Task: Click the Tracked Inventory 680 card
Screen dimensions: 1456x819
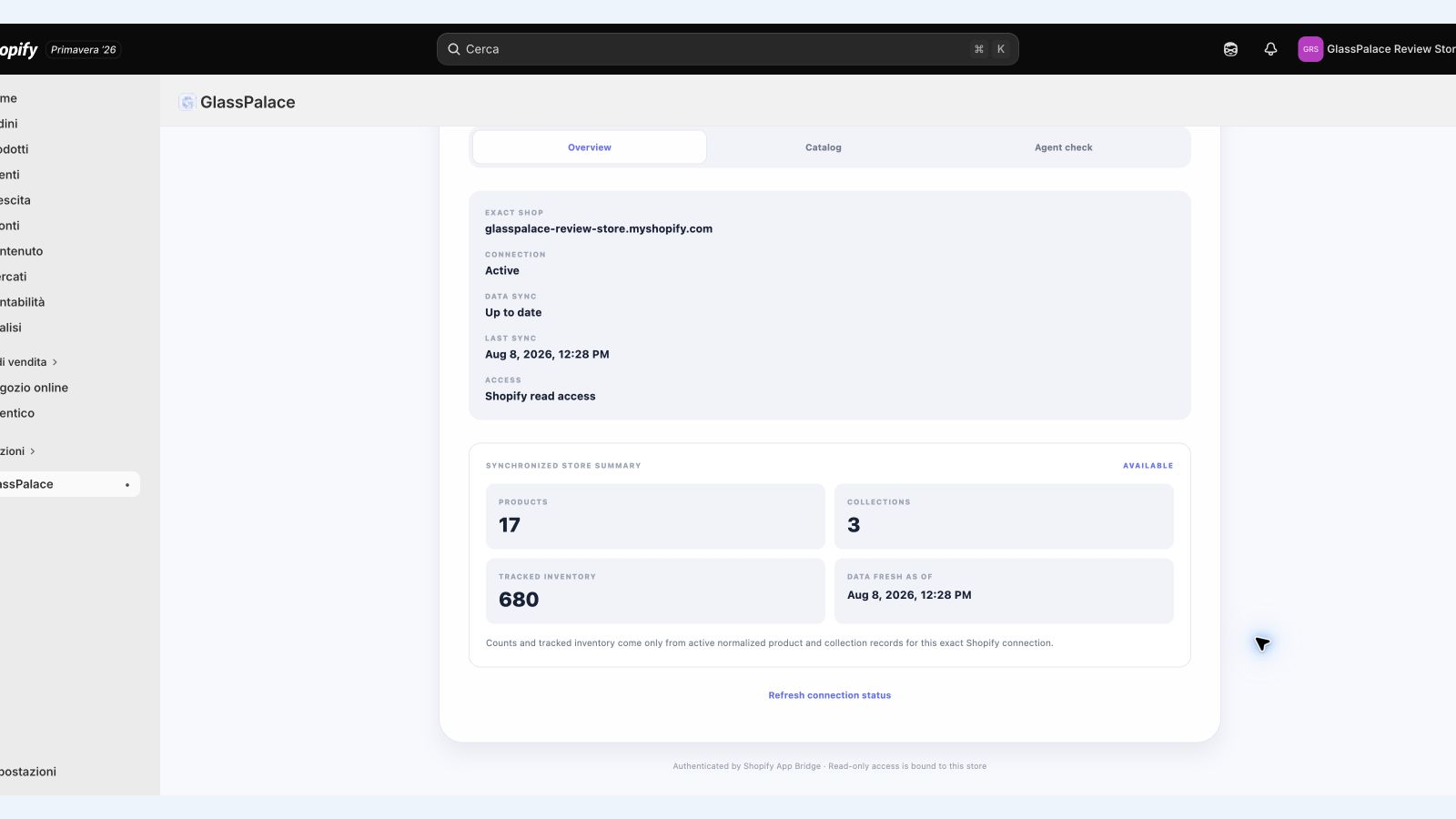Action: [x=655, y=591]
